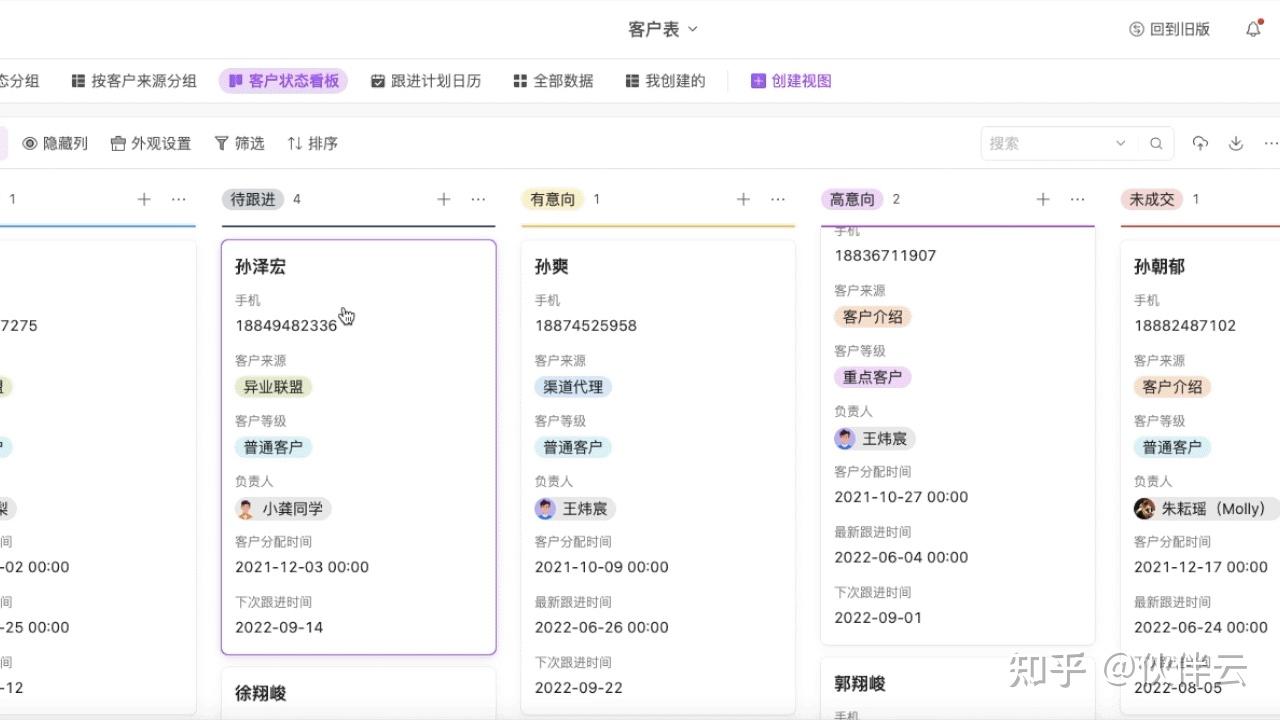Click the download icon in toolbar
This screenshot has height=720, width=1280.
tap(1236, 144)
